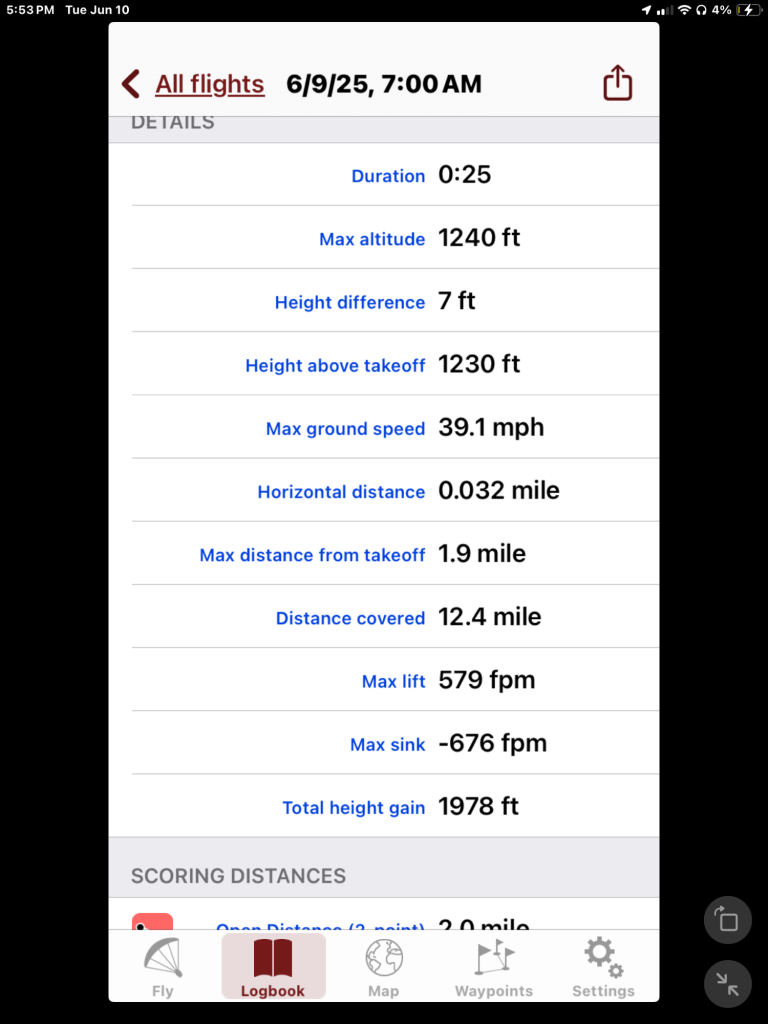The image size is (768, 1024).
Task: Switch to the Waypoints tab label
Action: point(494,991)
